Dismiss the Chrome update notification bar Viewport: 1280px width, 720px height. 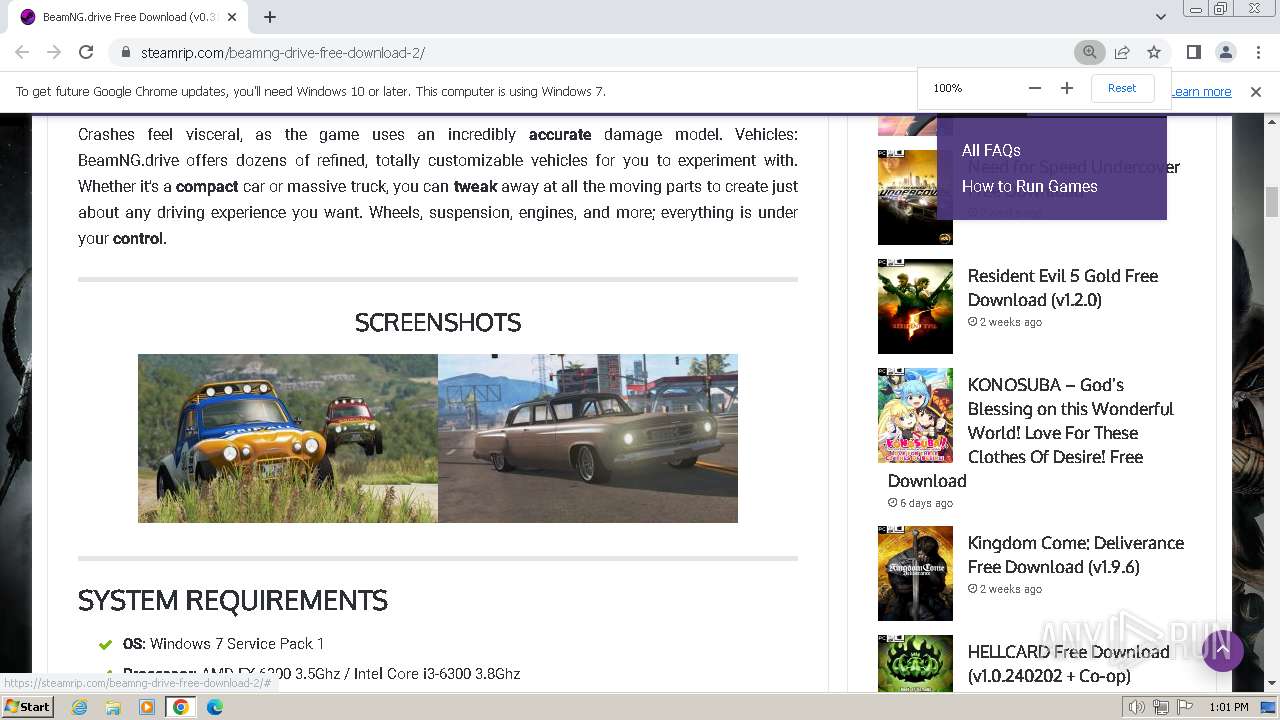point(1256,91)
